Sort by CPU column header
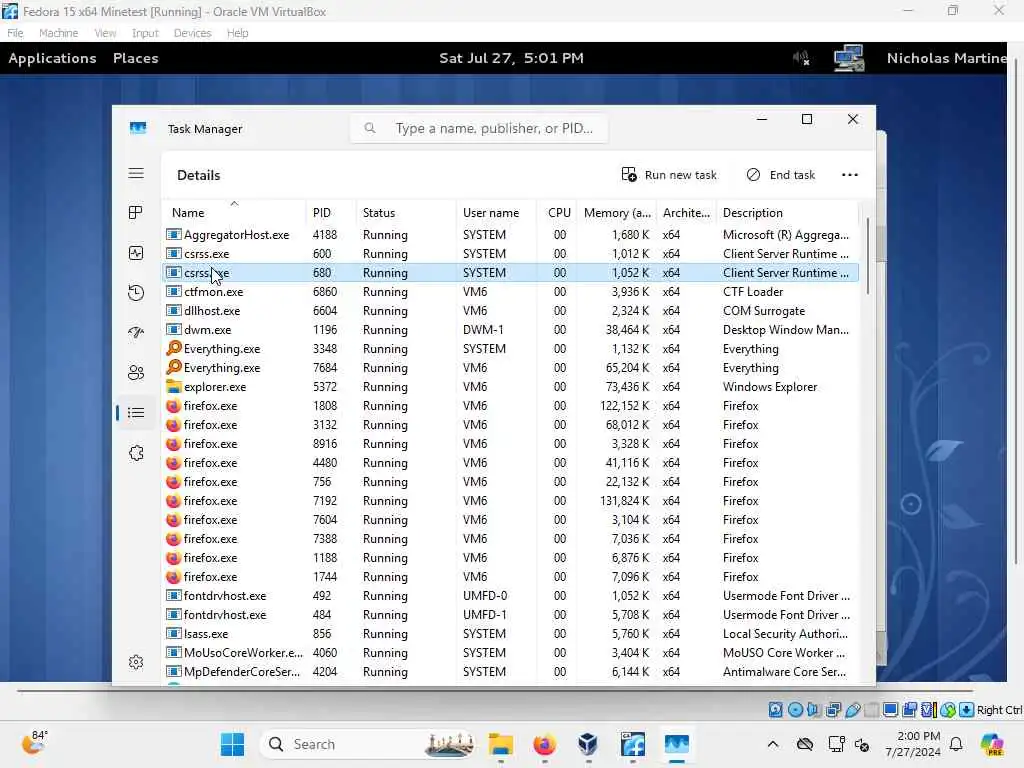This screenshot has width=1024, height=768. (557, 213)
